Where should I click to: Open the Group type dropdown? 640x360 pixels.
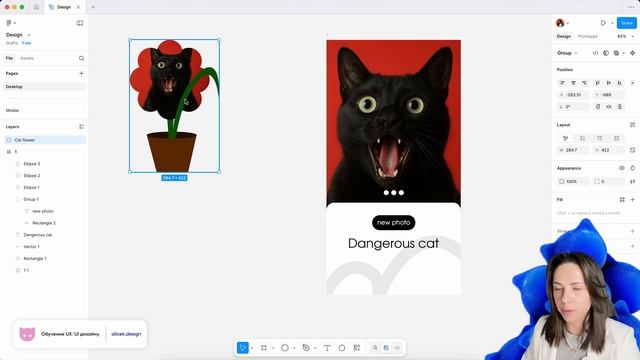567,53
